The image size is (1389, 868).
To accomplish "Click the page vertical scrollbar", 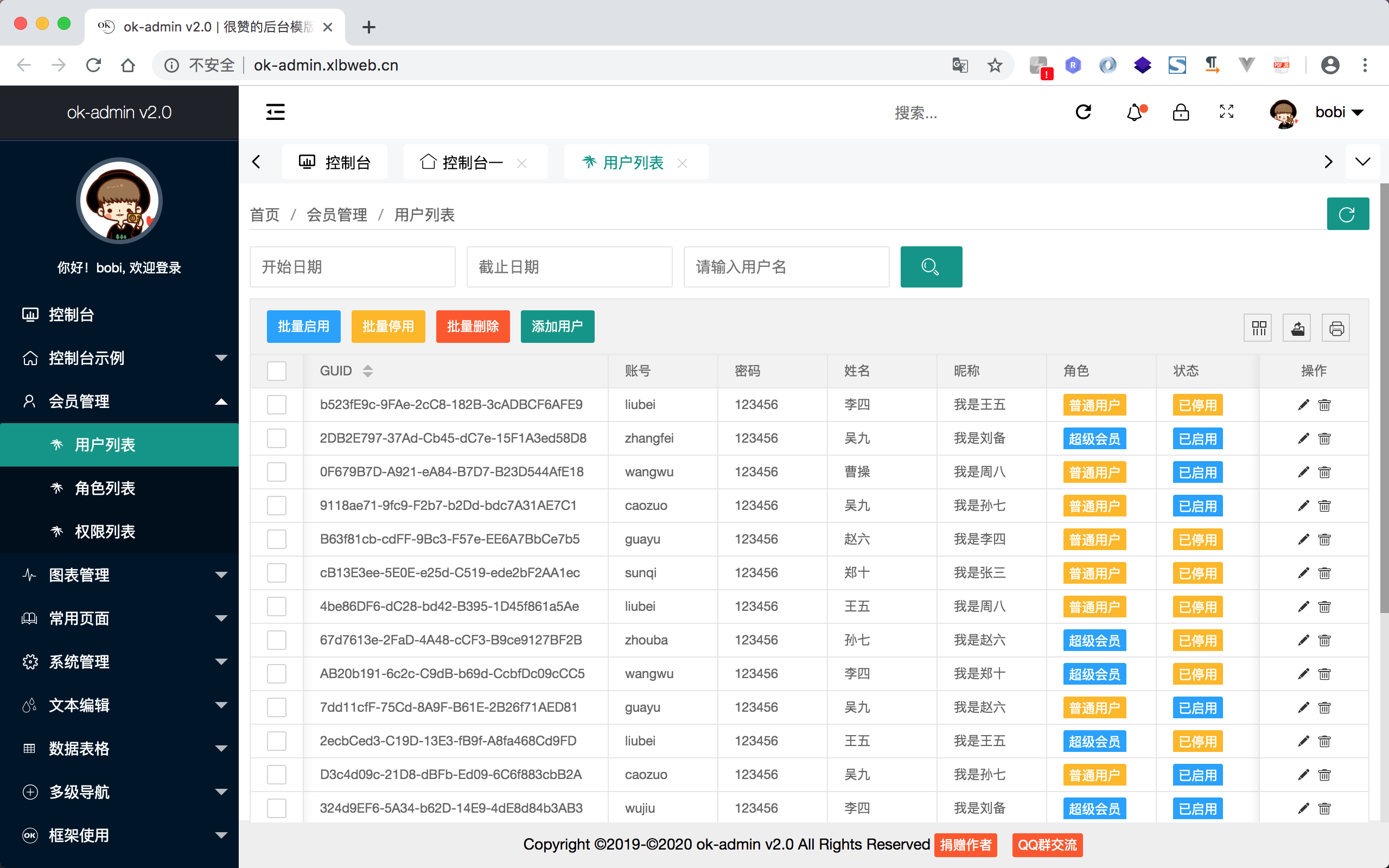I will point(1384,397).
